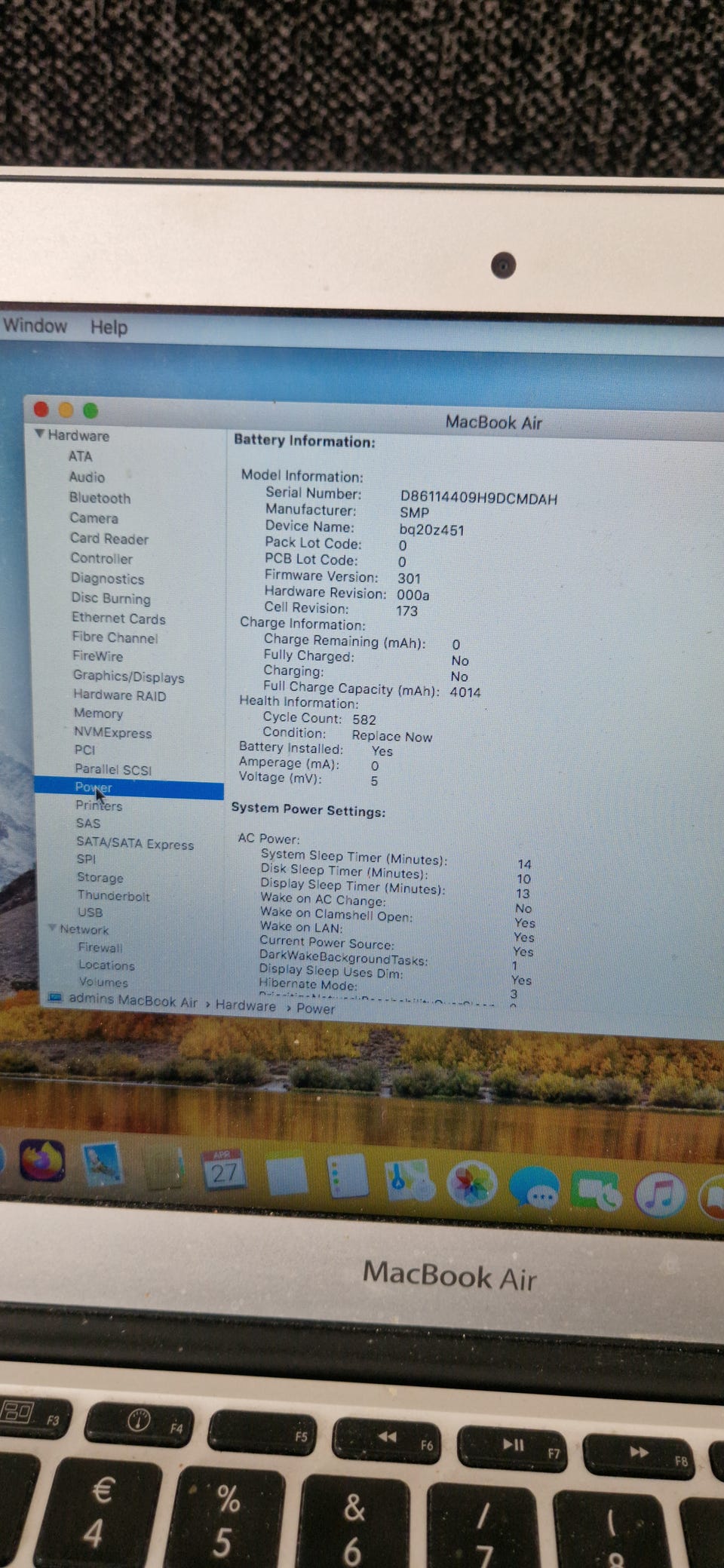Select Memory in the sidebar
Viewport: 724px width, 1568px height.
click(x=98, y=713)
